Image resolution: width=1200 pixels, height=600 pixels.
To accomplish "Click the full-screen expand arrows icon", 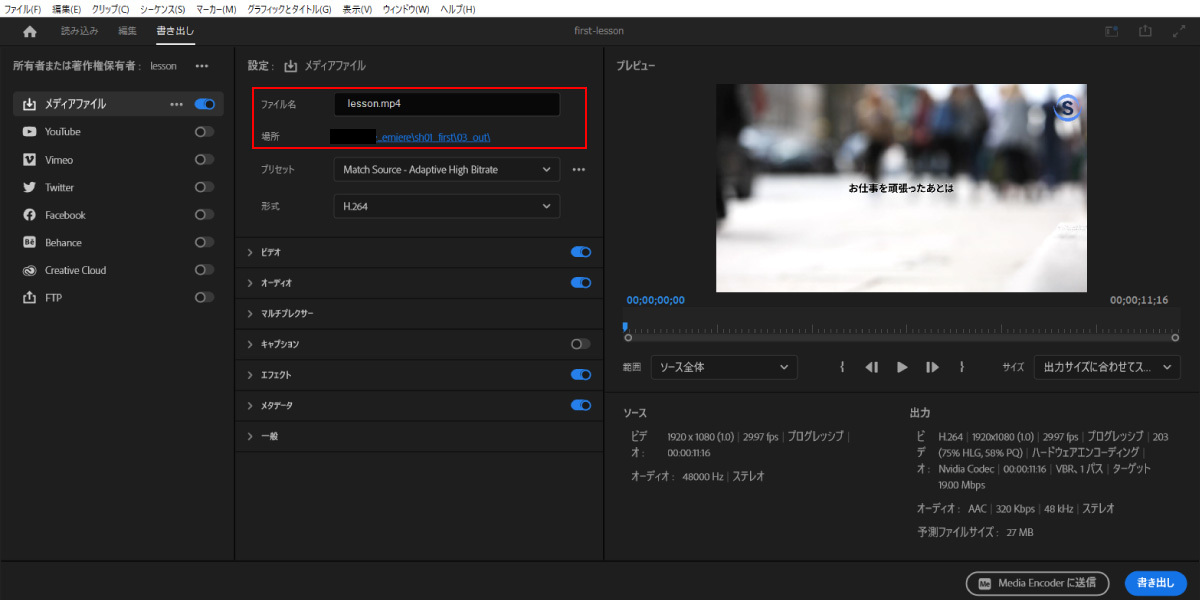I will (1179, 31).
